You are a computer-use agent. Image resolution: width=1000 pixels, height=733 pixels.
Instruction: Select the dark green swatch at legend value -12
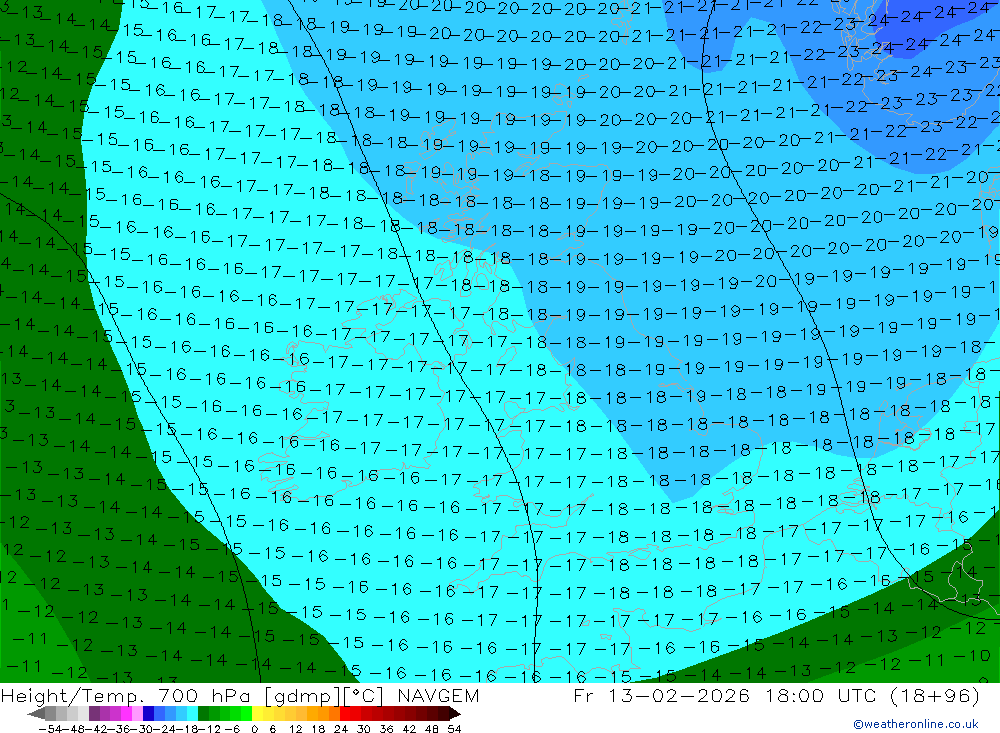click(203, 714)
